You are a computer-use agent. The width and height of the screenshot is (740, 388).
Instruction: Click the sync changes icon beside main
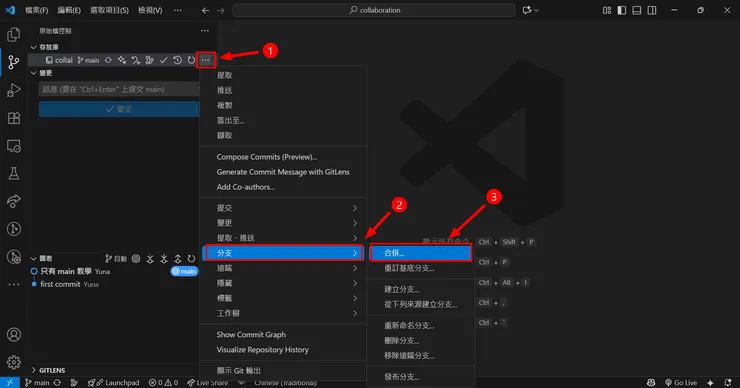[x=108, y=60]
